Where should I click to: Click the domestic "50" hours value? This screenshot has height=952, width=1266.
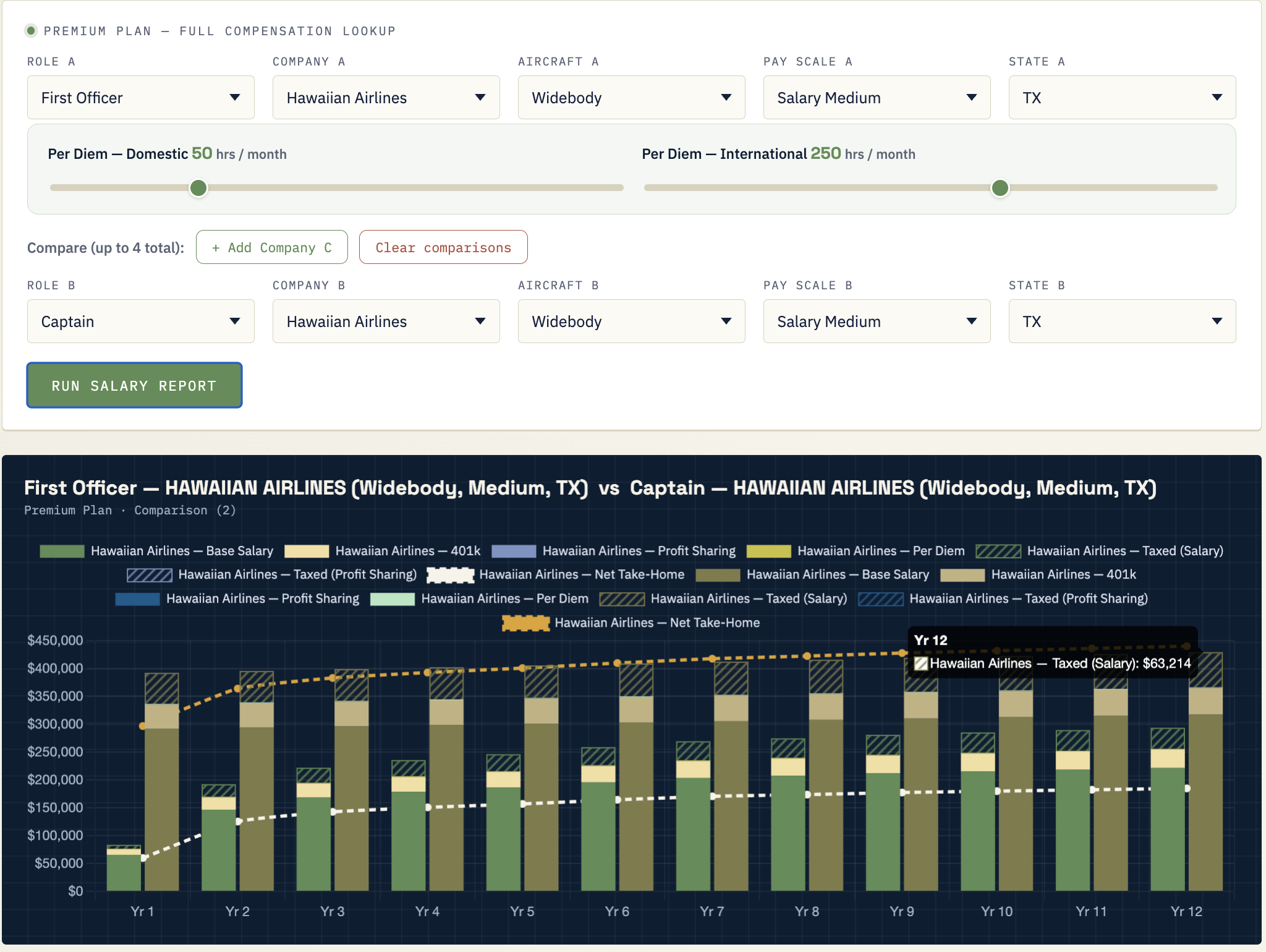click(202, 153)
